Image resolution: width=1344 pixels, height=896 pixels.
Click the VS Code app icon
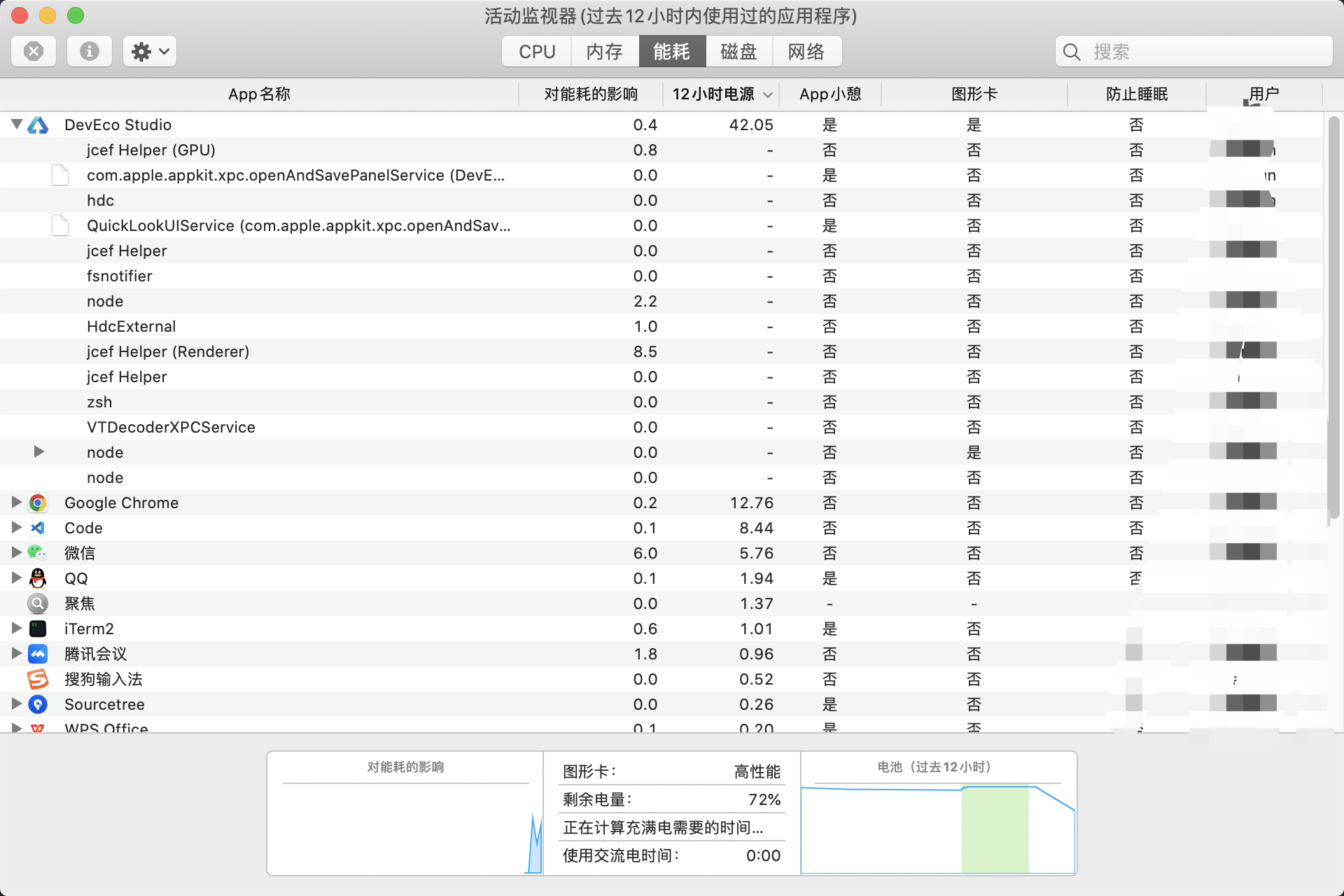coord(38,528)
